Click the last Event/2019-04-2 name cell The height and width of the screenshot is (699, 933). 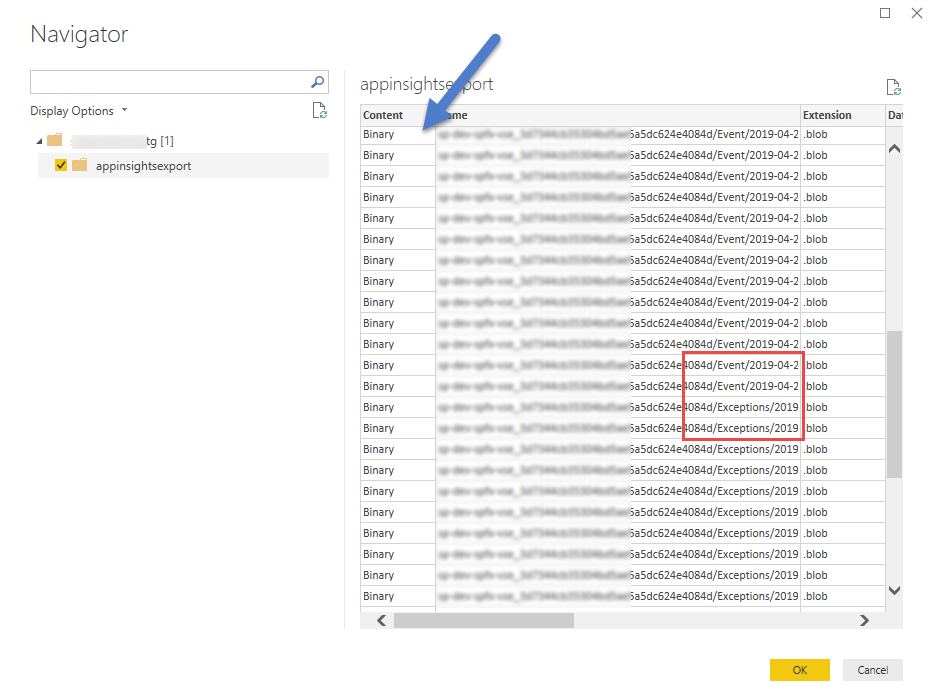(x=618, y=387)
